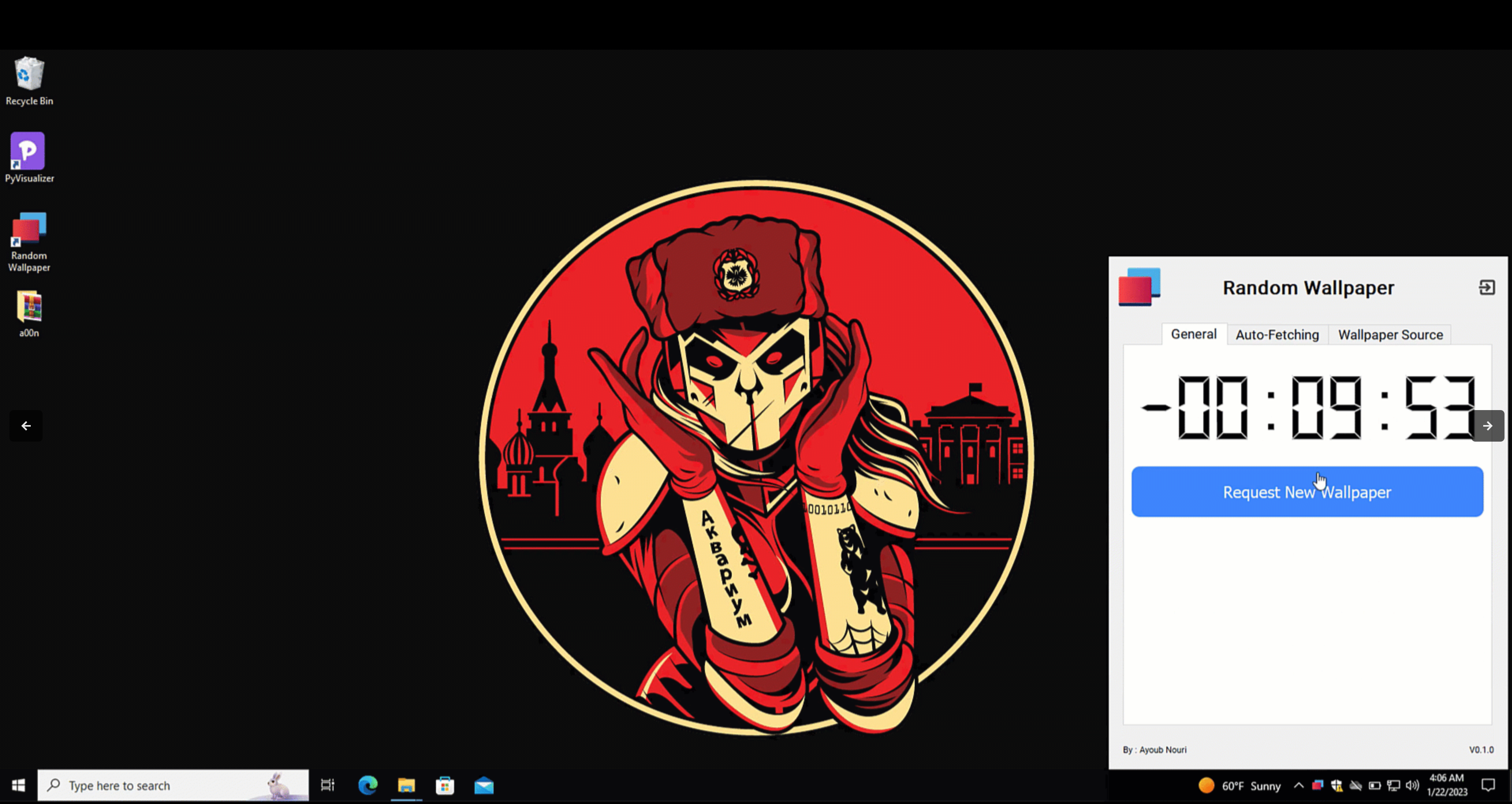1512x804 pixels.
Task: Open the volume speaker tray icon
Action: [1412, 785]
